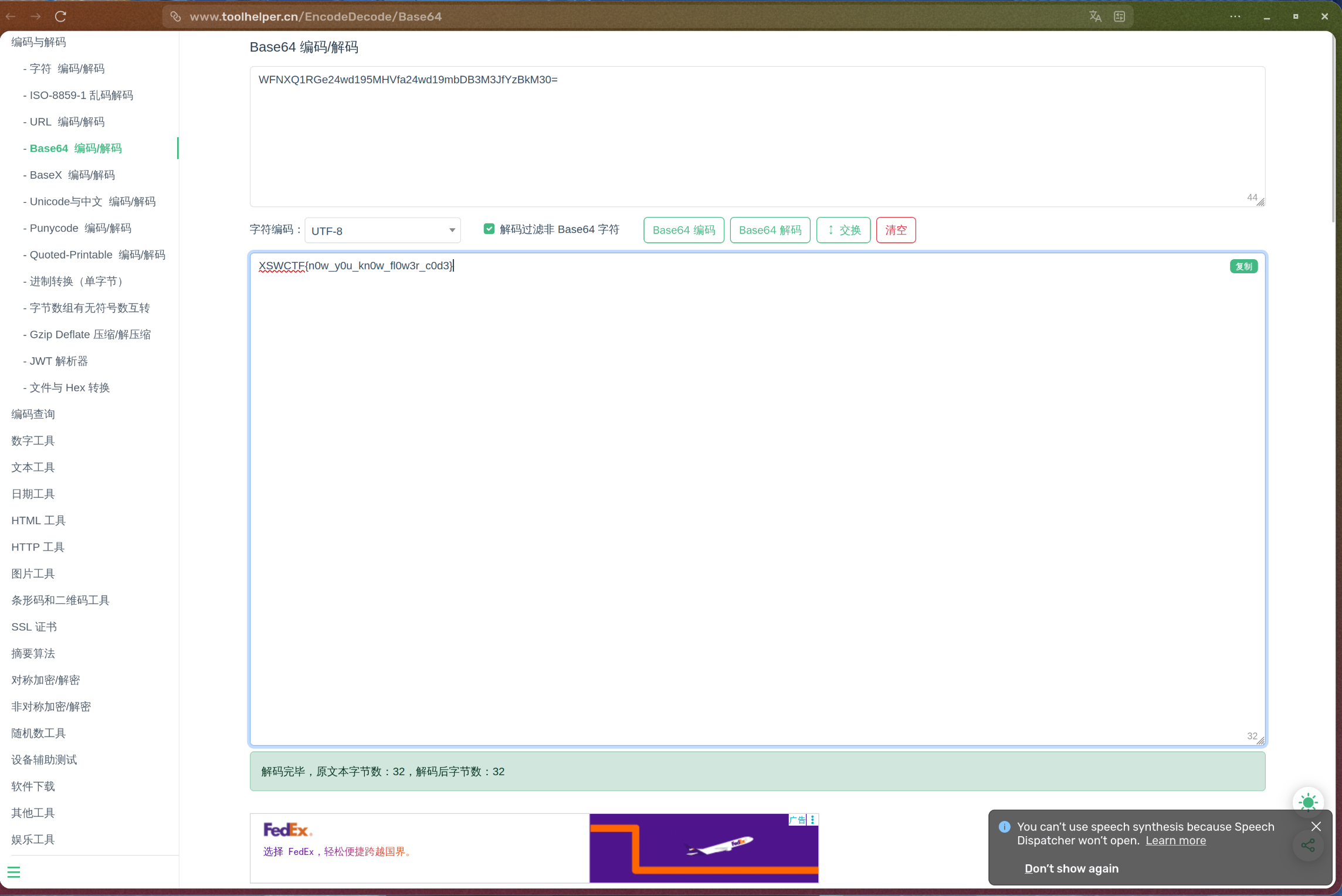1342x896 pixels.
Task: Dismiss the Speech Dispatcher notification
Action: tap(1316, 826)
